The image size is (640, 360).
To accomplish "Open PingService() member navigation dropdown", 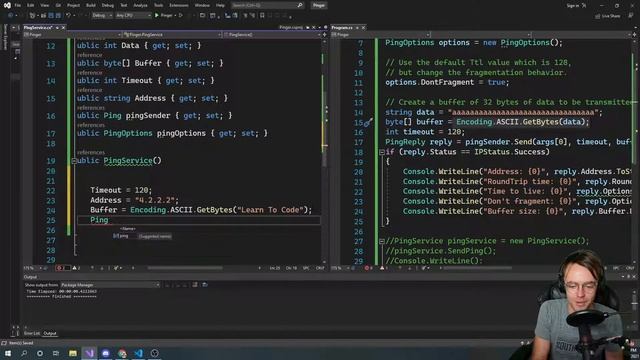I will (272, 35).
